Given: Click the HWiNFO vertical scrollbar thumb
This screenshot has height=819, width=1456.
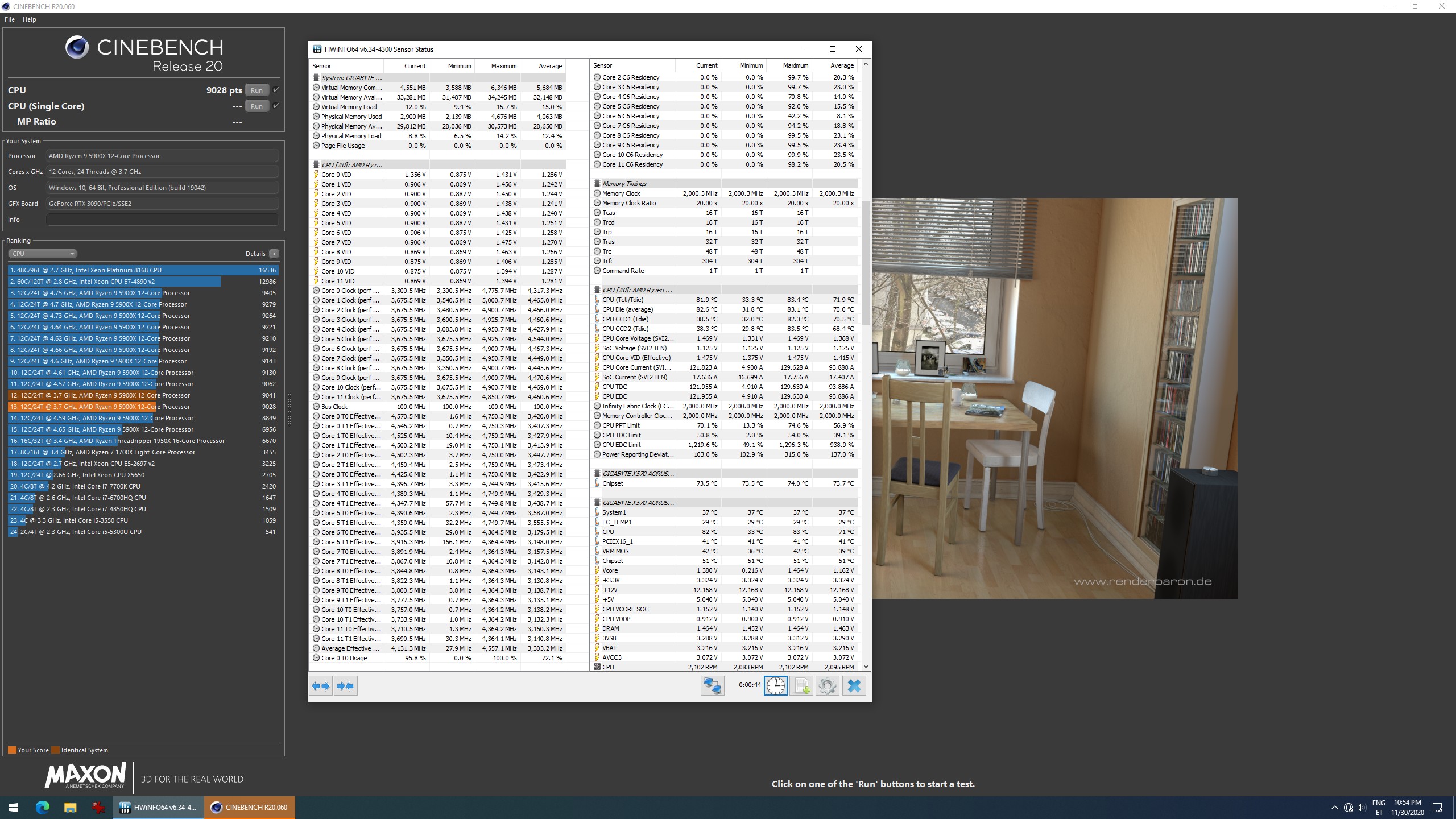Looking at the screenshot, I should click(x=866, y=262).
